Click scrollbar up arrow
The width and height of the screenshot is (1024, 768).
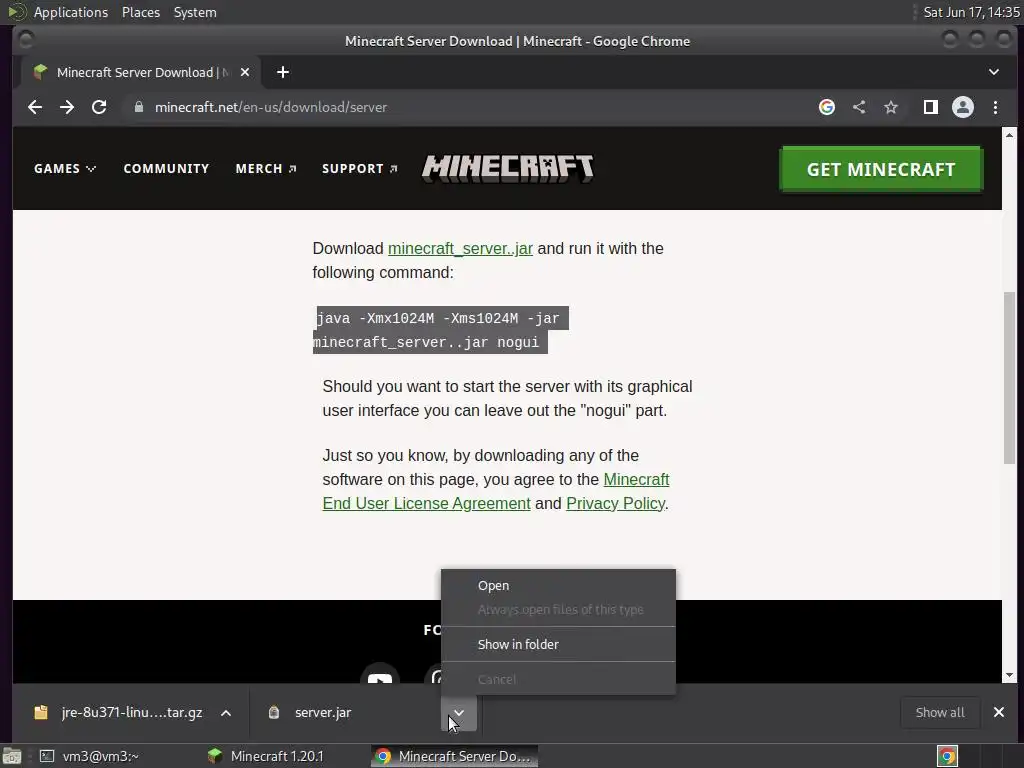(1009, 135)
